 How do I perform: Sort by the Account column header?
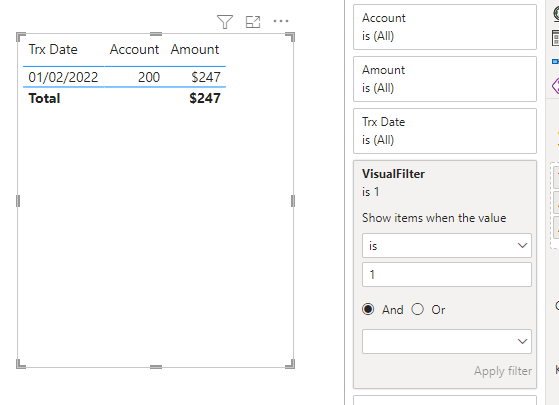(x=134, y=49)
